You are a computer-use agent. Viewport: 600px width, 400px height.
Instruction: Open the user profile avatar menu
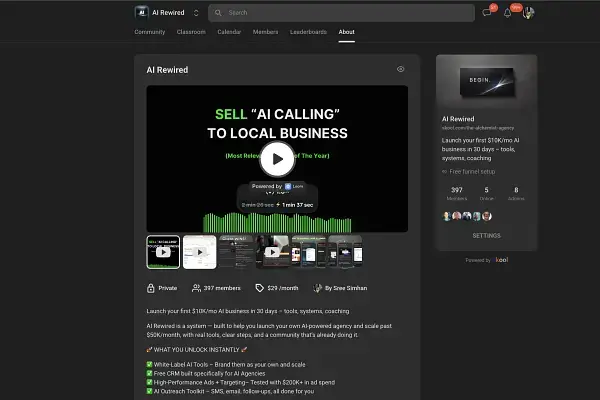click(x=528, y=13)
